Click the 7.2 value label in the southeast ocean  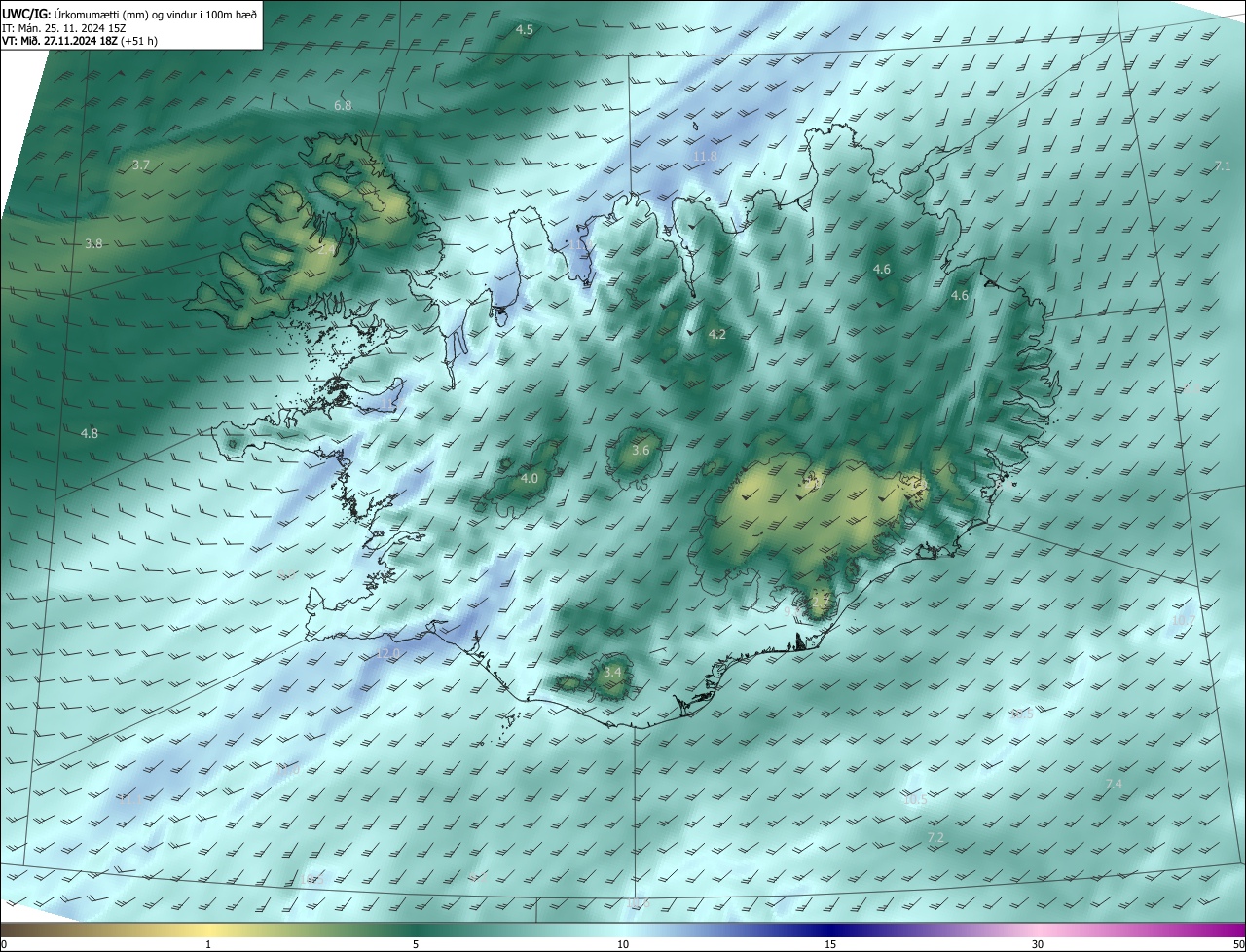point(935,837)
